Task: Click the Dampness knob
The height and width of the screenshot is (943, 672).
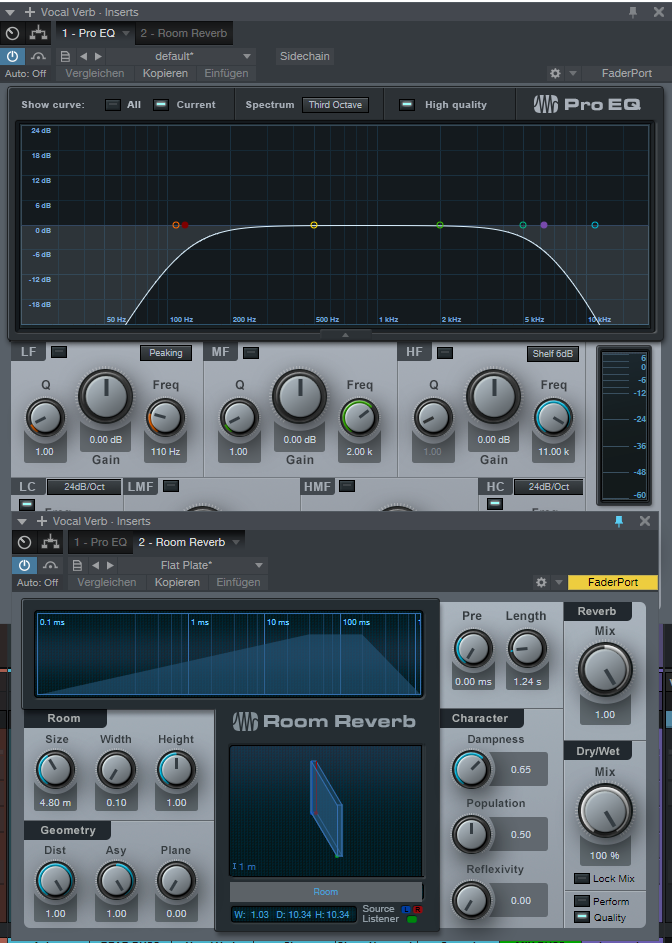Action: [x=472, y=769]
